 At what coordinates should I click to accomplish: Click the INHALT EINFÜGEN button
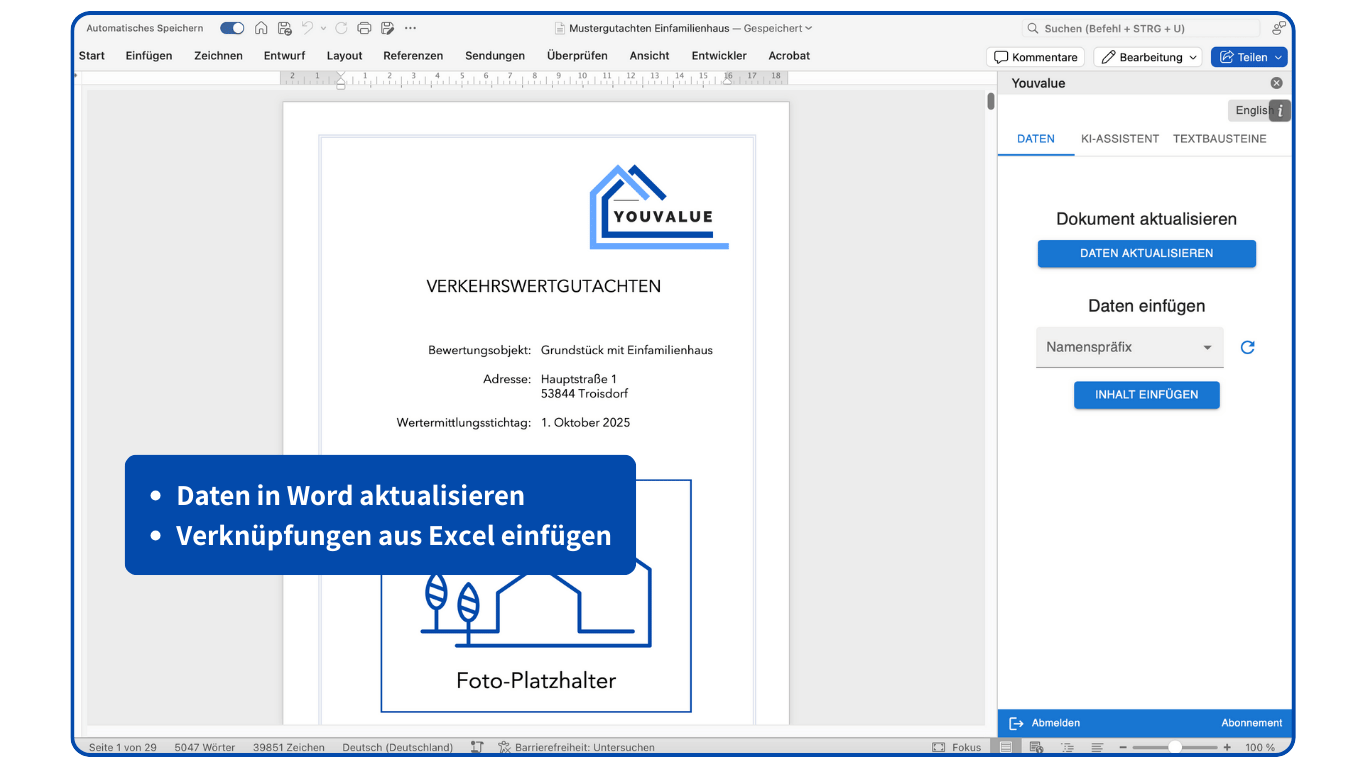pyautogui.click(x=1146, y=395)
